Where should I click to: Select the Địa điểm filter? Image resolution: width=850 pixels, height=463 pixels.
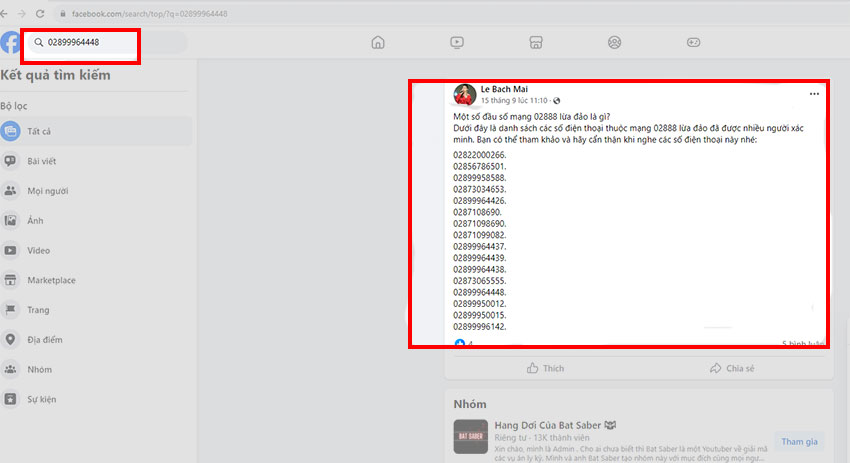coord(96,339)
